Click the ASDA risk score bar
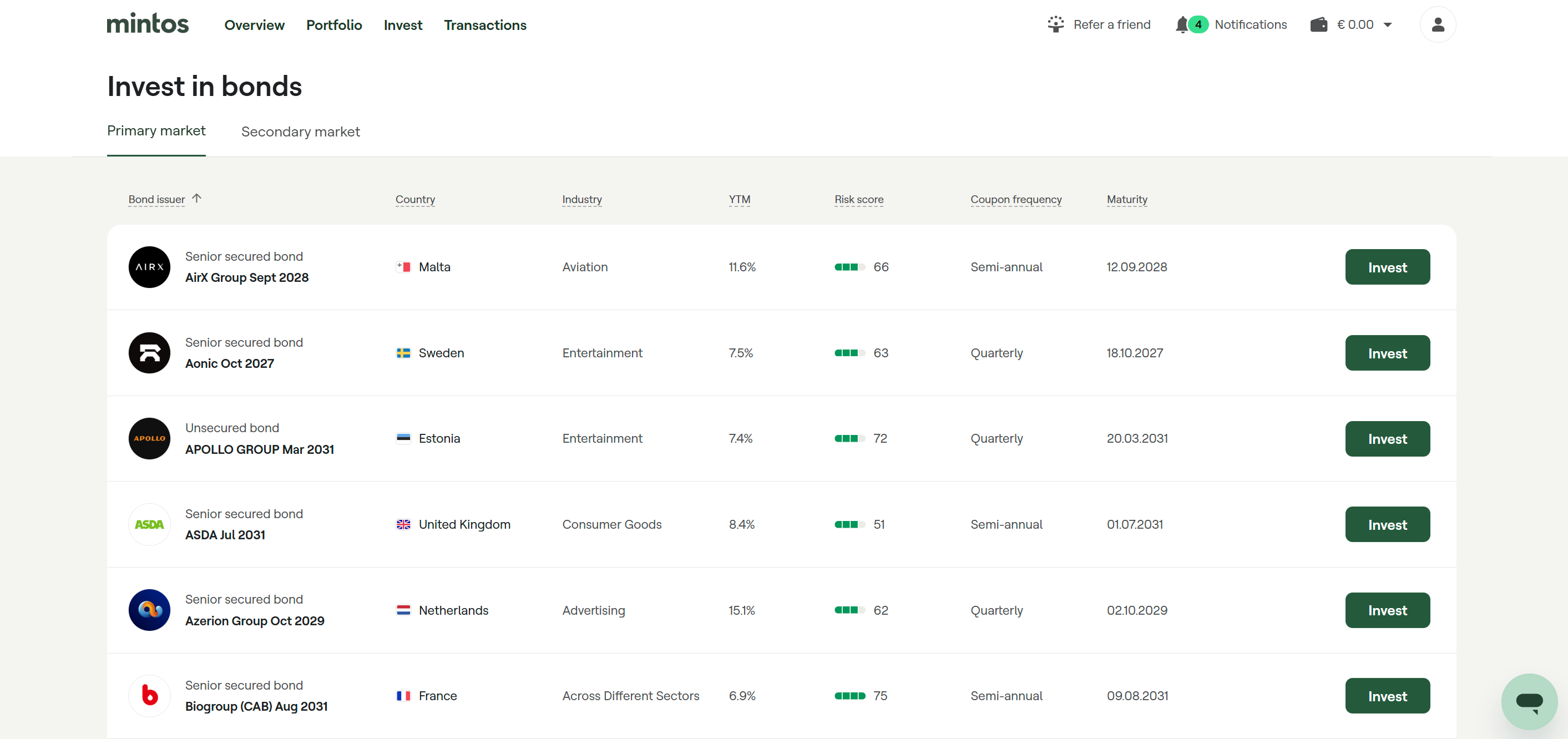1568x739 pixels. (849, 524)
